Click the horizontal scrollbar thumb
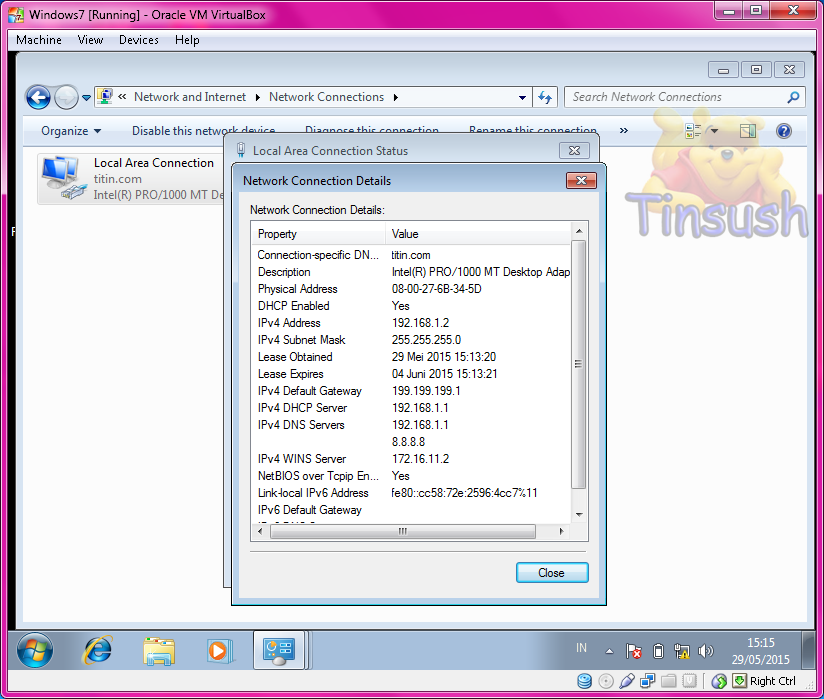Image resolution: width=824 pixels, height=699 pixels. [x=403, y=531]
